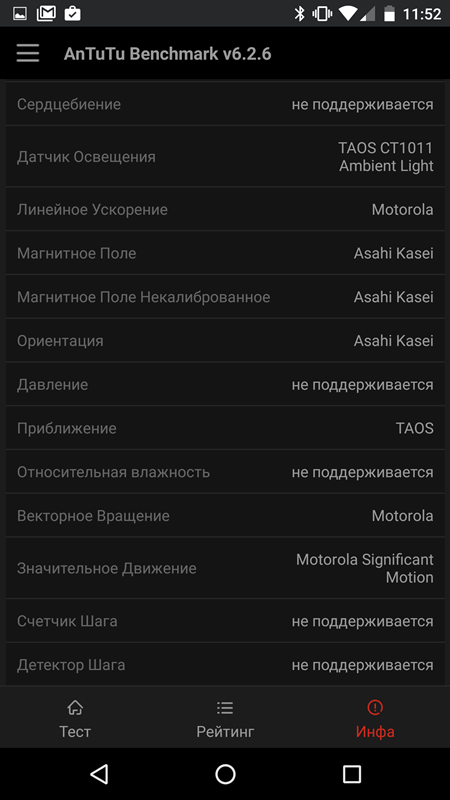Tap the Bluetooth status bar icon
450x800 pixels.
coord(299,14)
